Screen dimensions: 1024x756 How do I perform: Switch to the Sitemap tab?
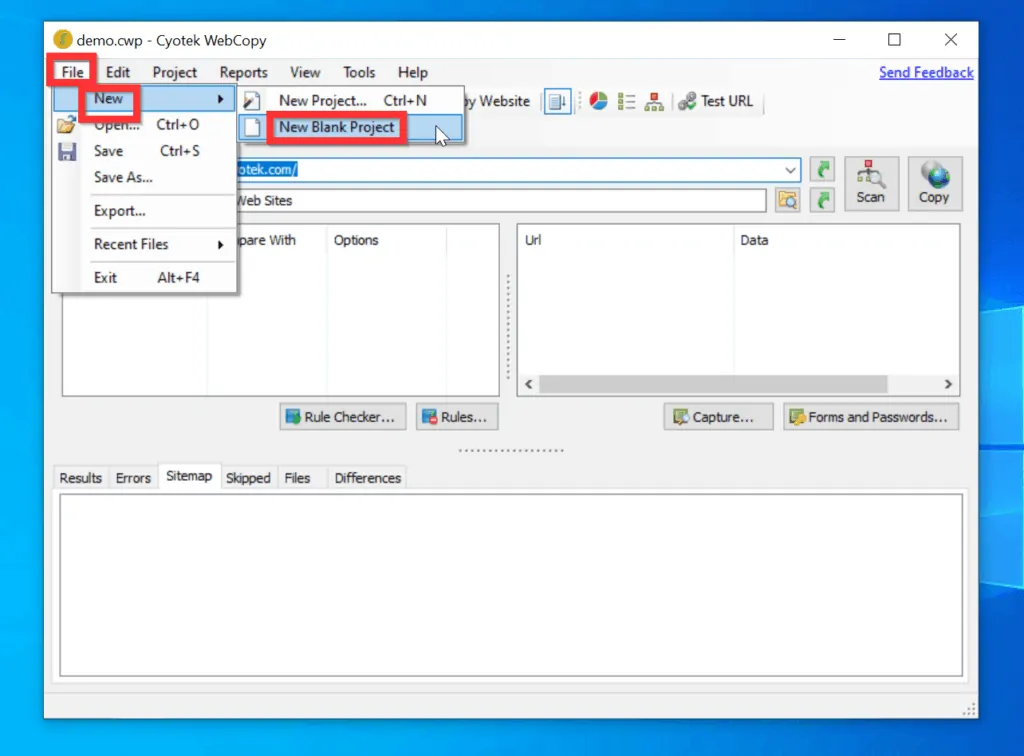[189, 476]
